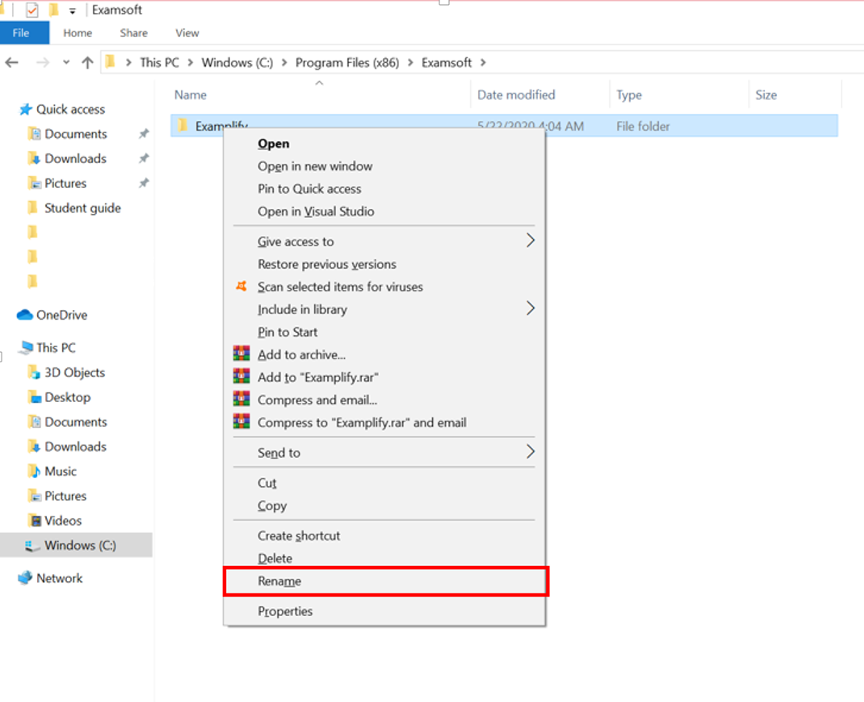Select Pin to Start
The height and width of the screenshot is (702, 864).
384,332
